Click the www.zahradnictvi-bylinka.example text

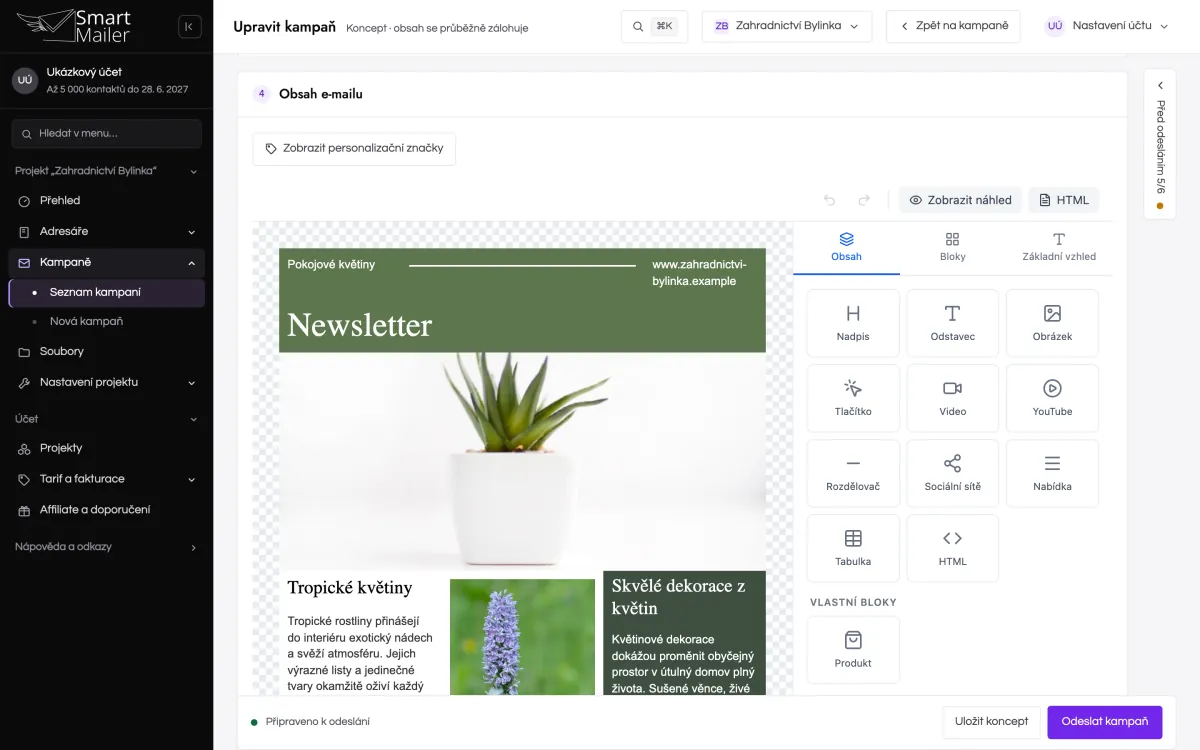coord(699,273)
